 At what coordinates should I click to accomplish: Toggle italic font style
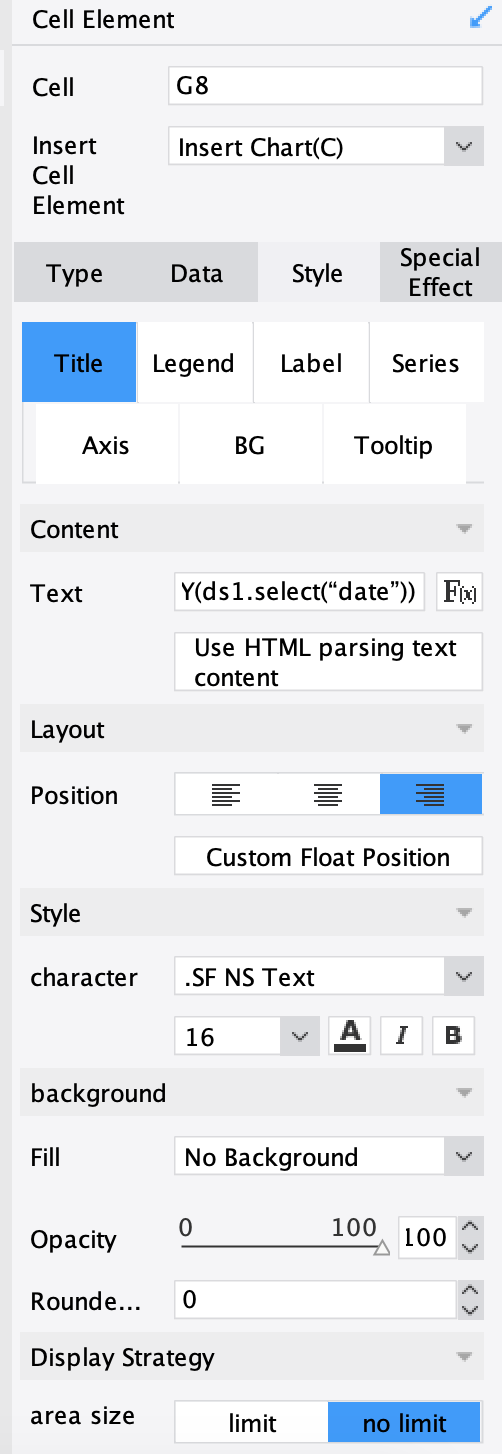pos(402,1035)
